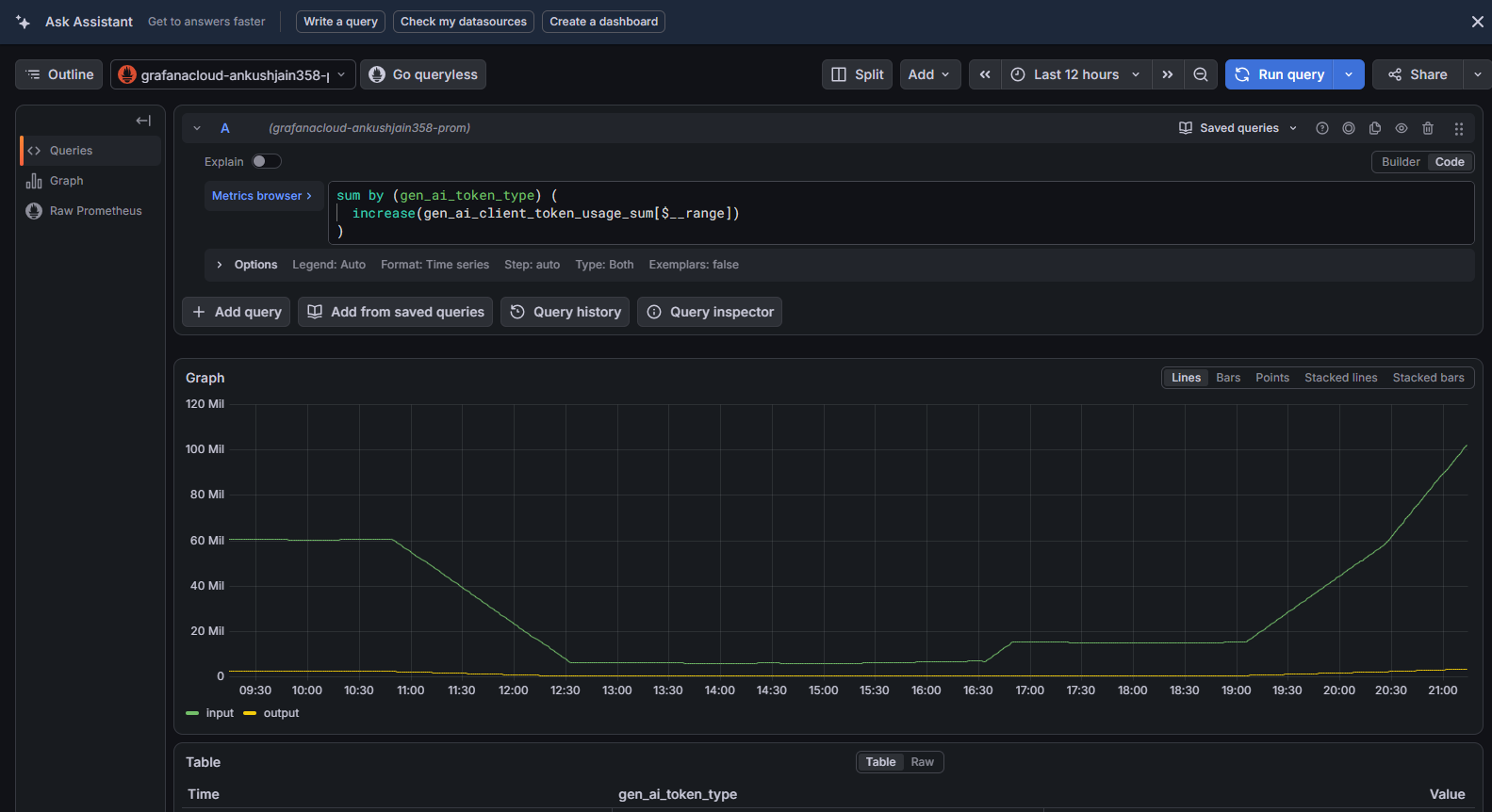
Task: Expand the query Options row
Action: click(x=220, y=265)
